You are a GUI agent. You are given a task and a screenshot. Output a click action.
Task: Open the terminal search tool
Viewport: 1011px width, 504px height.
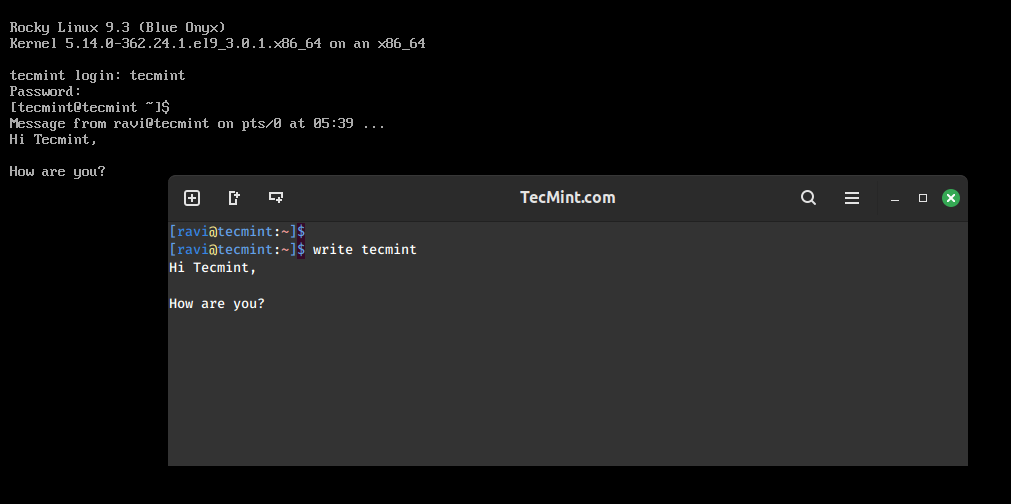tap(809, 198)
